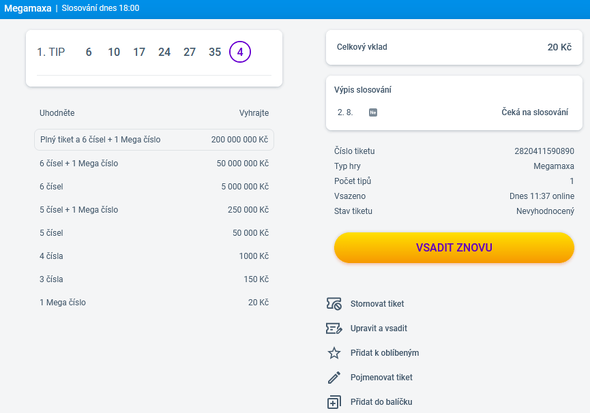Click the Počet tipů label
The image size is (590, 413).
coord(353,181)
